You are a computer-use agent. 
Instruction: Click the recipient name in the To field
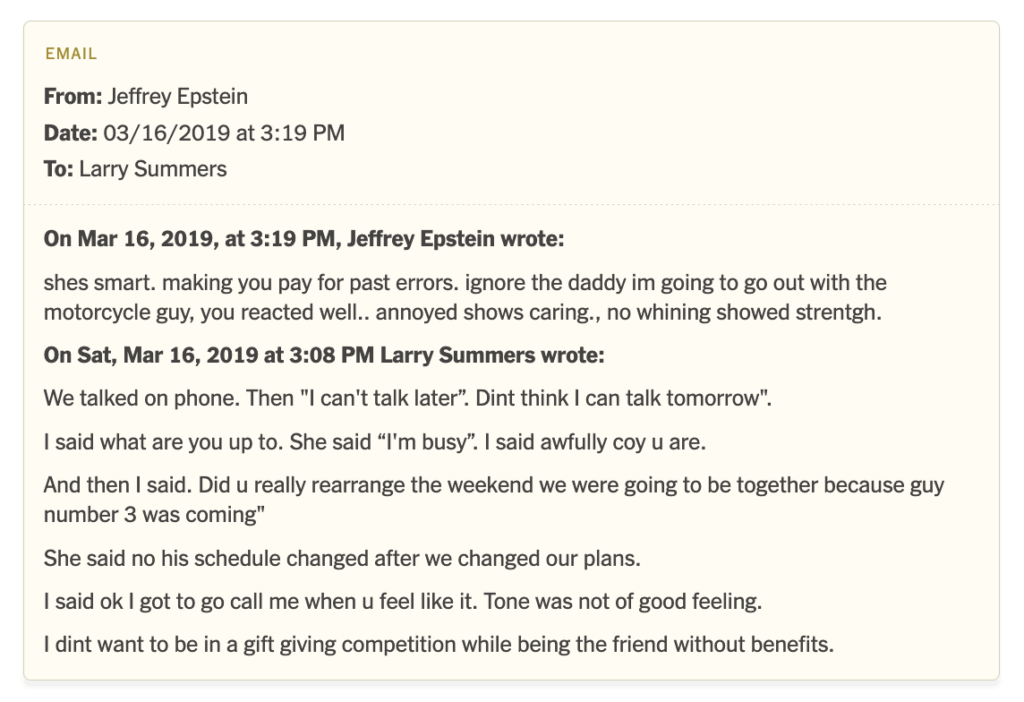(x=153, y=169)
